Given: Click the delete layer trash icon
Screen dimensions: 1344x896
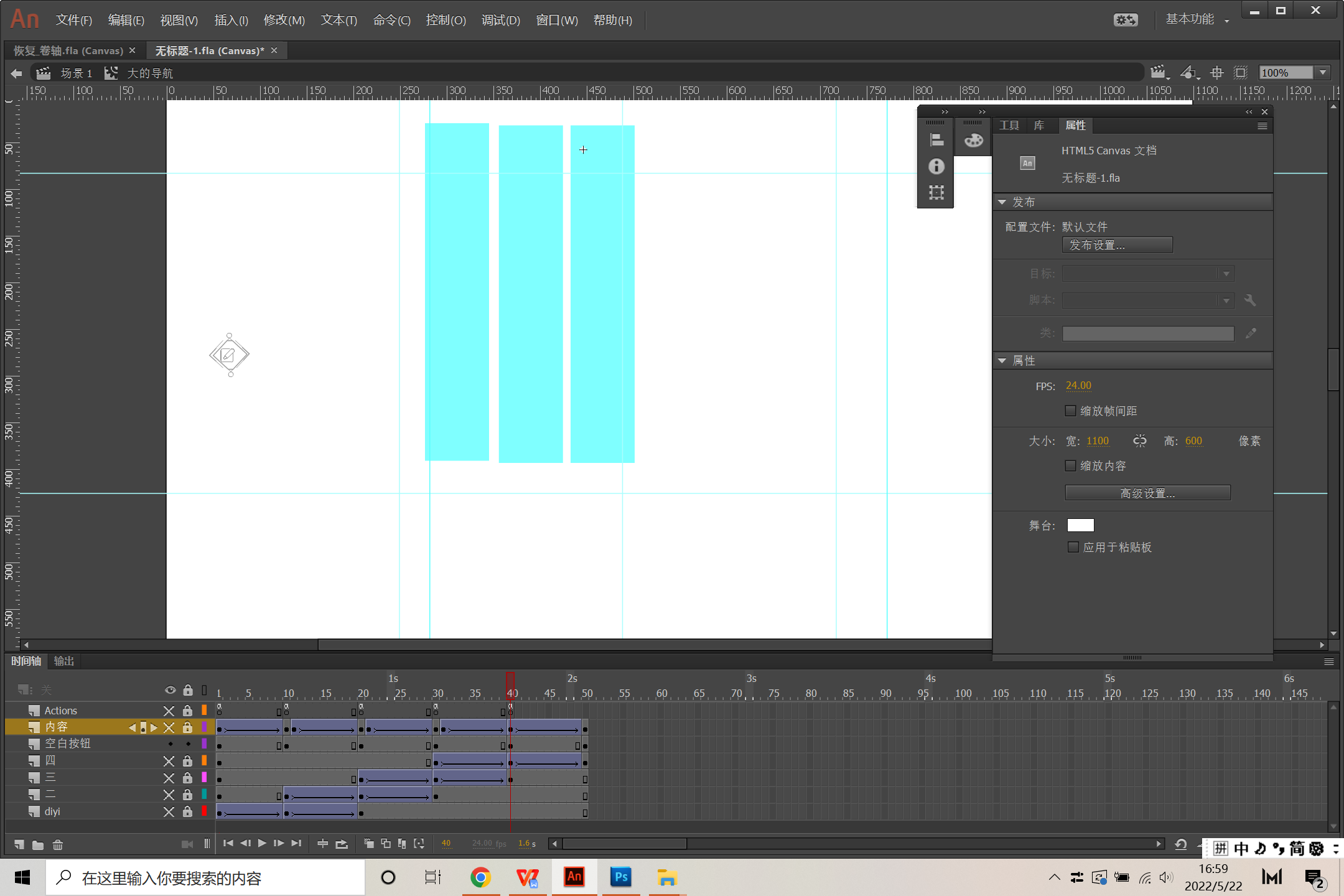Looking at the screenshot, I should click(x=58, y=844).
